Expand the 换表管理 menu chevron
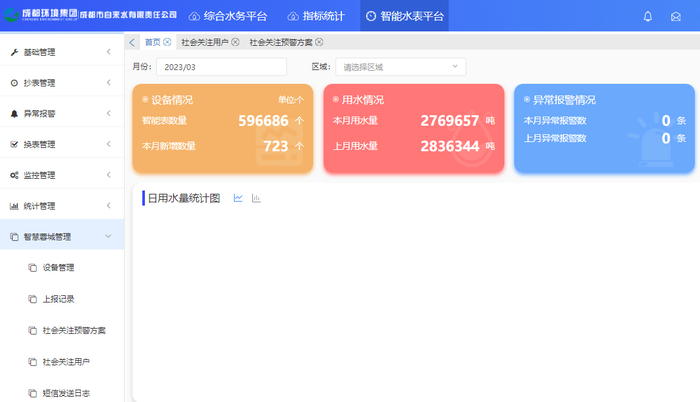The image size is (700, 402). click(x=108, y=144)
